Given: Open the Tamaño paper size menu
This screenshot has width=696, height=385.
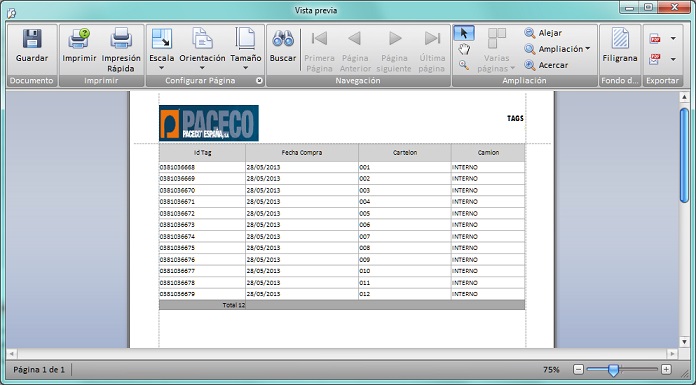Looking at the screenshot, I should (245, 49).
